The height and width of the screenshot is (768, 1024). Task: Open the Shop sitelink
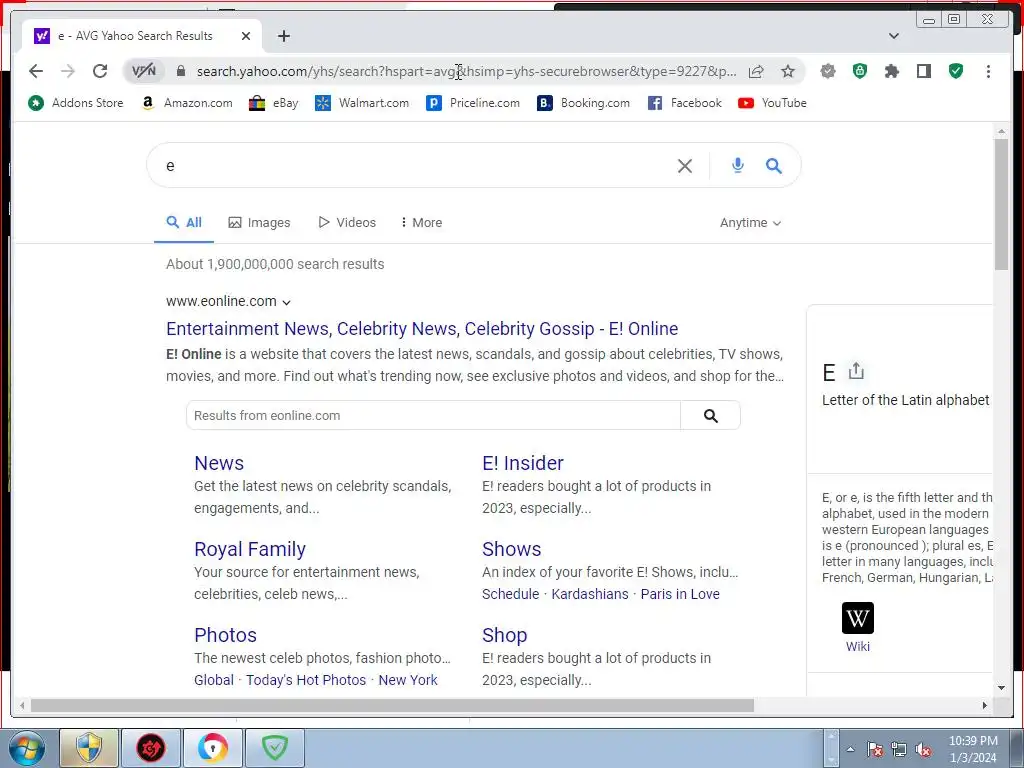pos(504,635)
